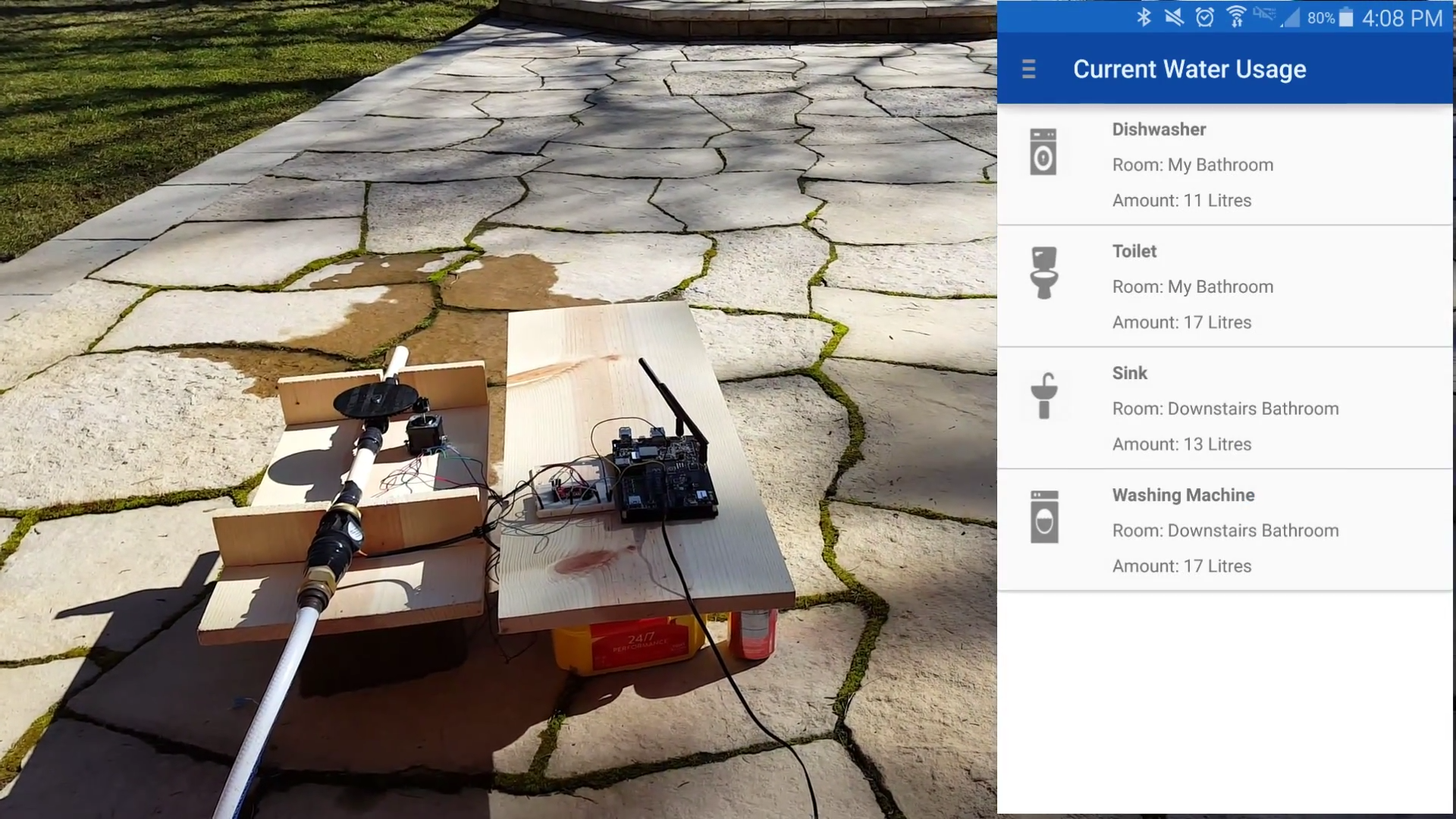Open the hamburger navigation menu
1456x819 pixels.
coord(1028,70)
